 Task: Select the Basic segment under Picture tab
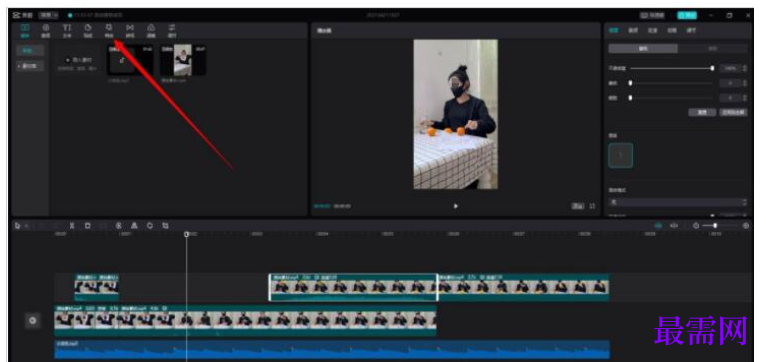coord(643,48)
